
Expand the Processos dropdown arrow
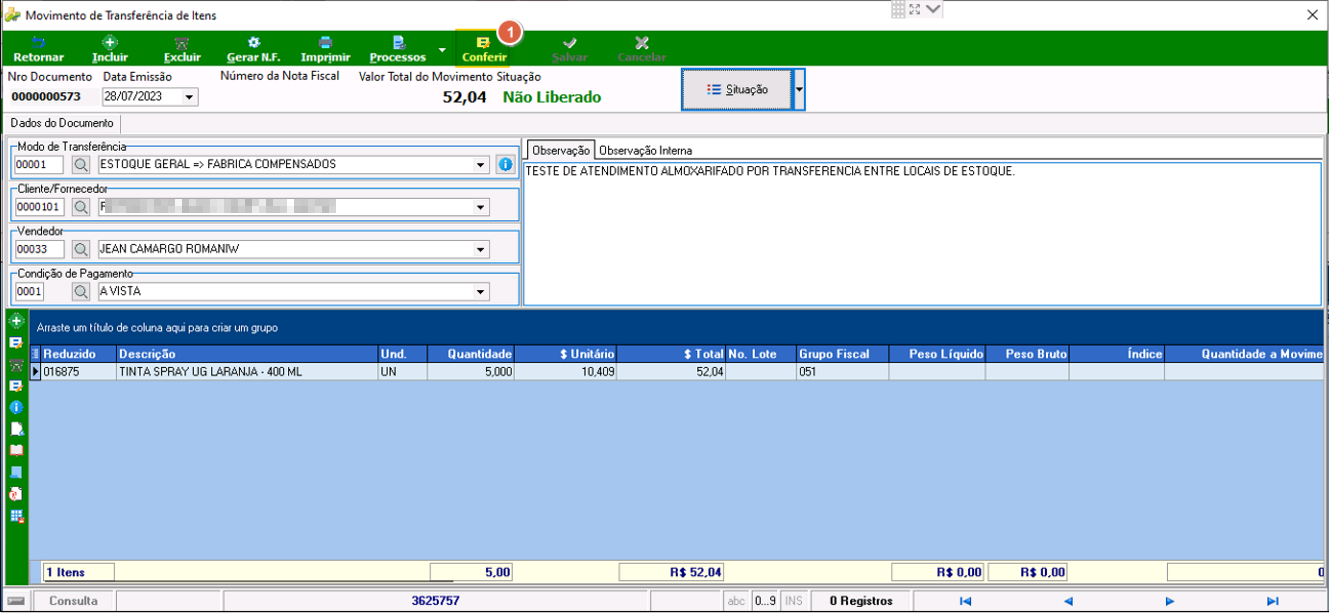tap(442, 48)
